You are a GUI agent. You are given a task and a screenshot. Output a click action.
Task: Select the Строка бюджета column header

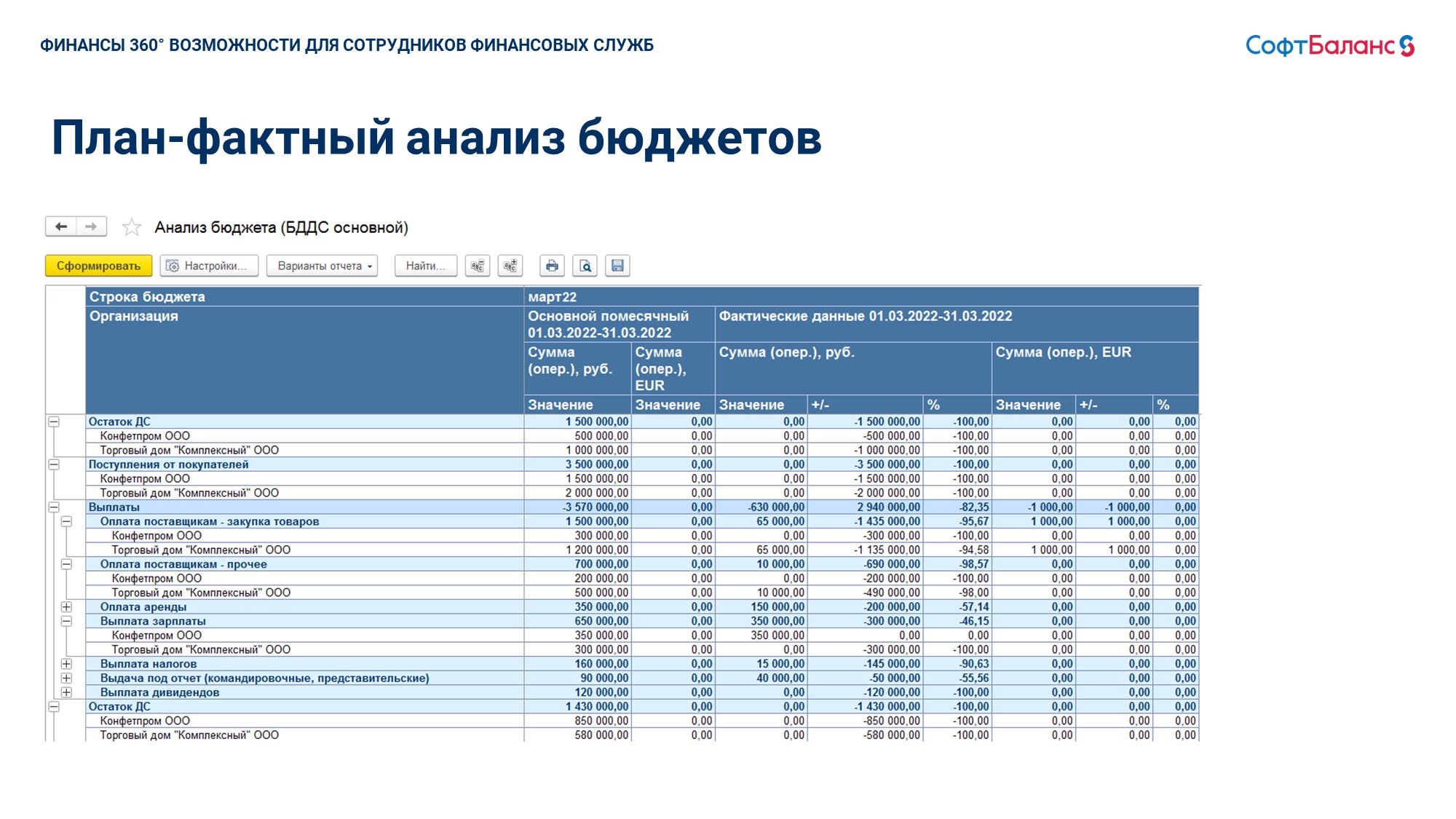pos(304,296)
